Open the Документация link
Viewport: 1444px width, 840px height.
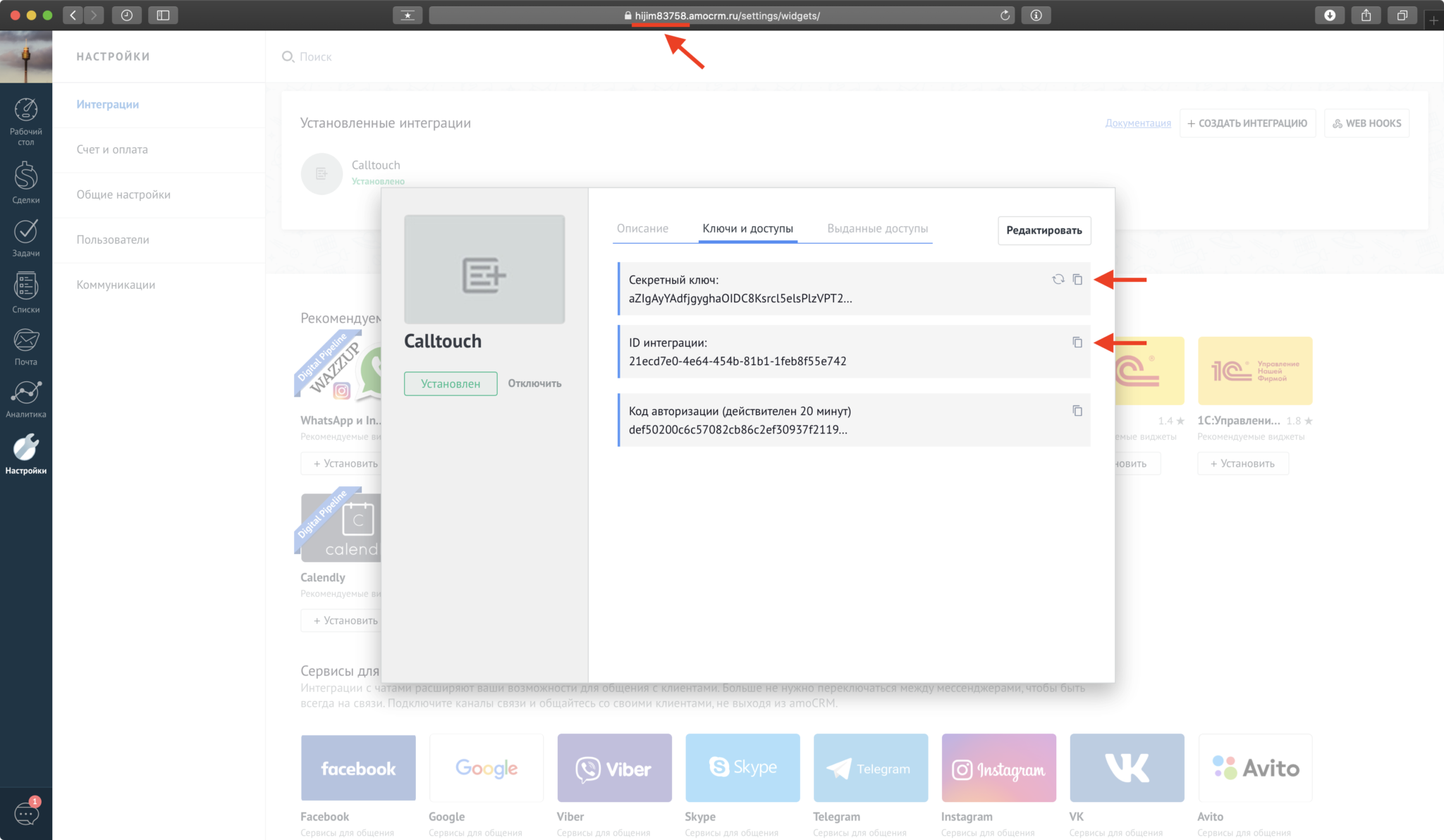click(x=1138, y=123)
